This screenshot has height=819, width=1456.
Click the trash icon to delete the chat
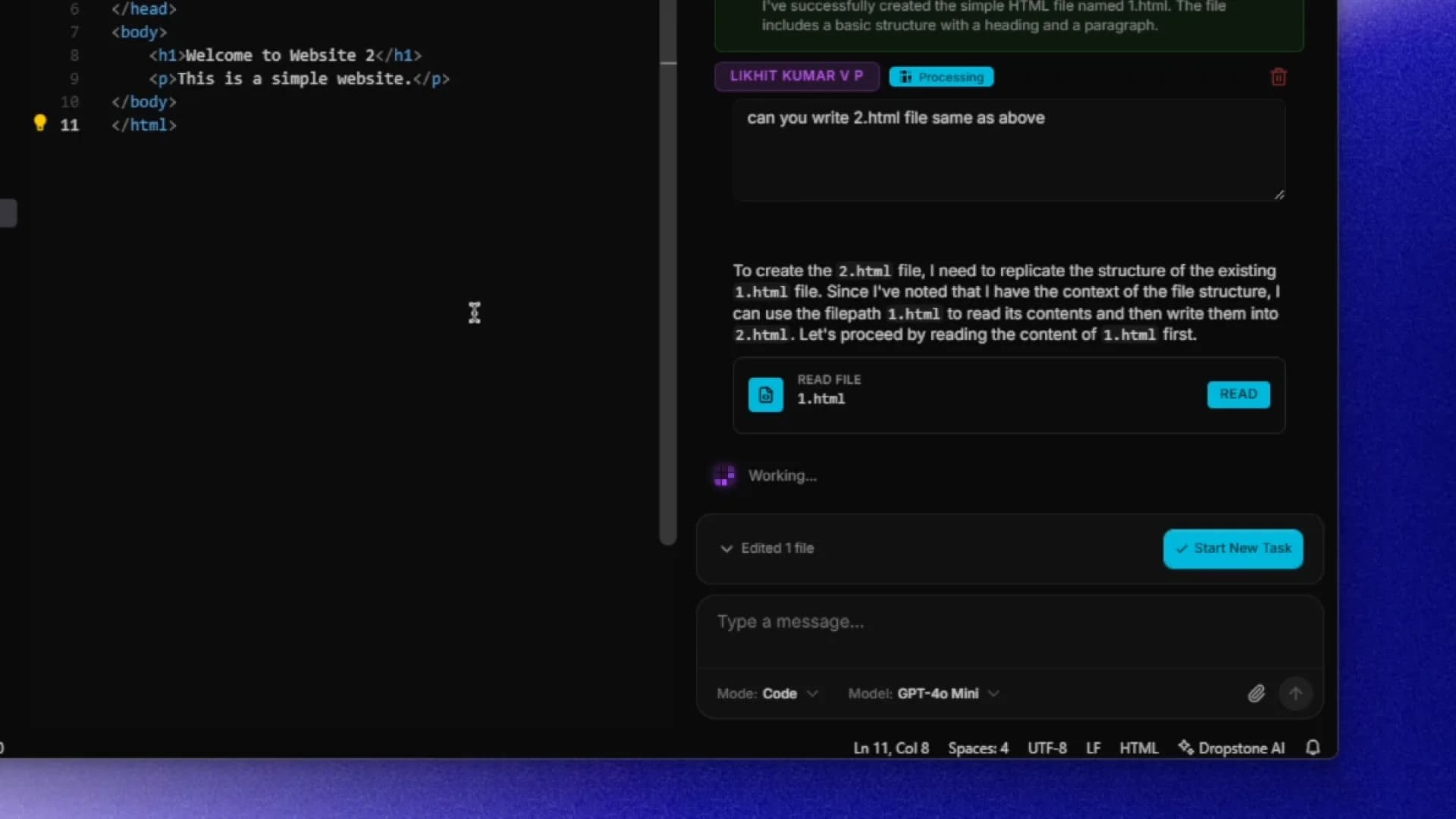(x=1279, y=77)
